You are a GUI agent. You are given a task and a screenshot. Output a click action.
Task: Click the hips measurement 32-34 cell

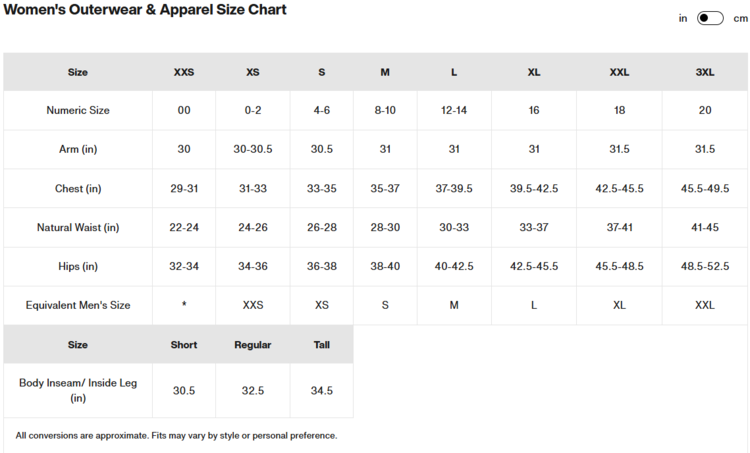tap(184, 267)
